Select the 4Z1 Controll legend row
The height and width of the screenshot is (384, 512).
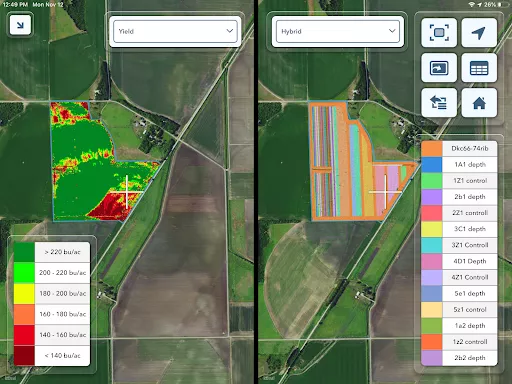click(459, 277)
